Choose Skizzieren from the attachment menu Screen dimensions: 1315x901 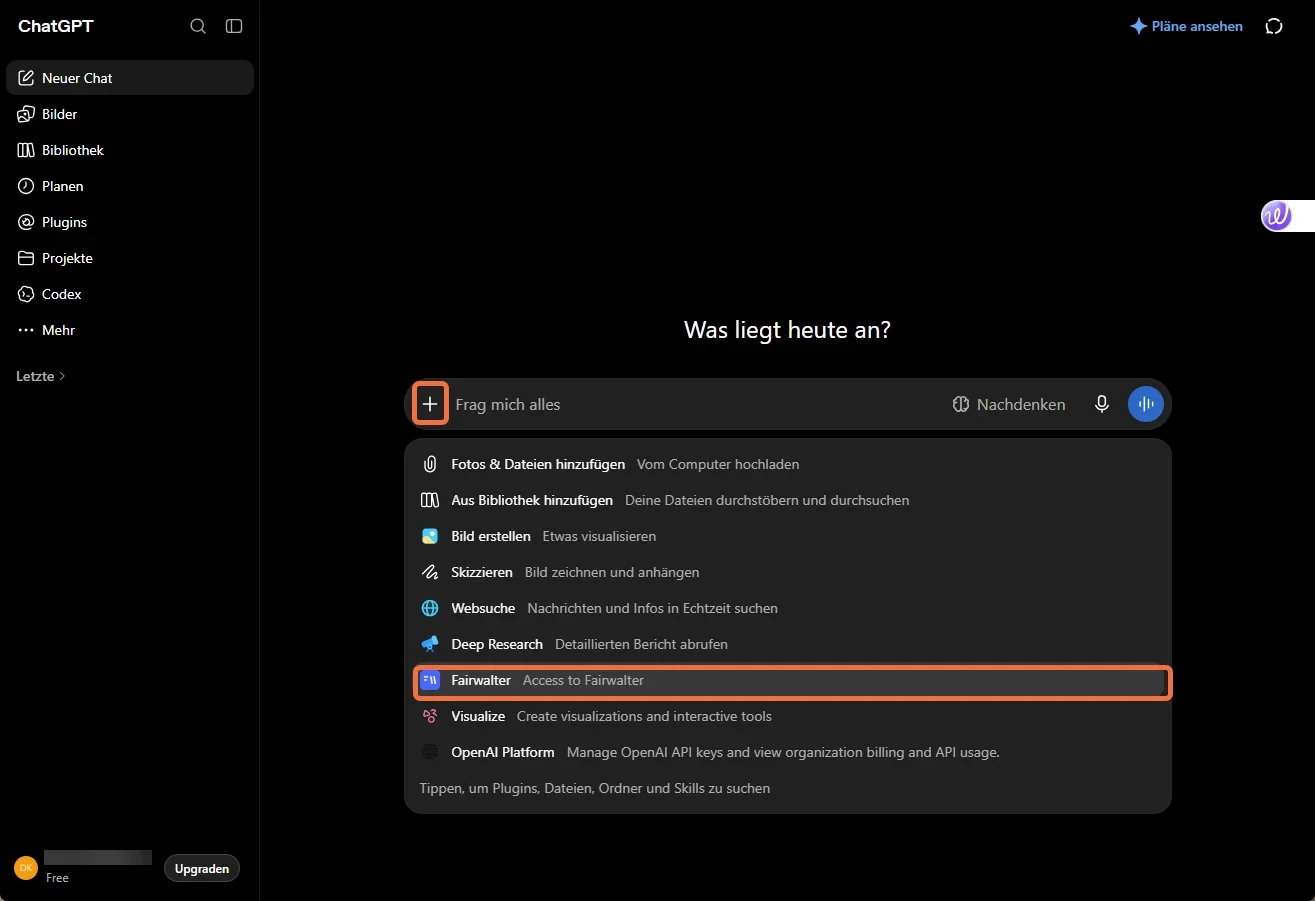tap(788, 572)
